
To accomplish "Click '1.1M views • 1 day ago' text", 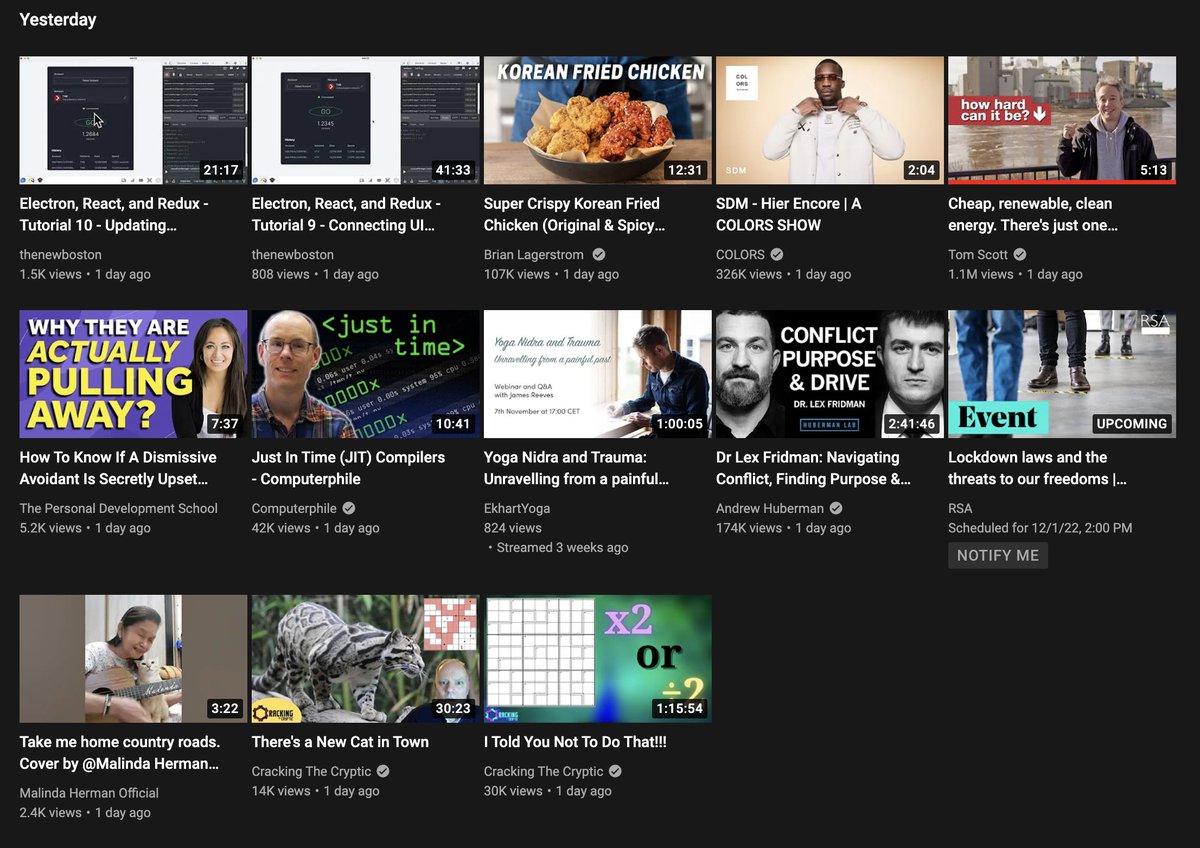I will coord(1015,274).
